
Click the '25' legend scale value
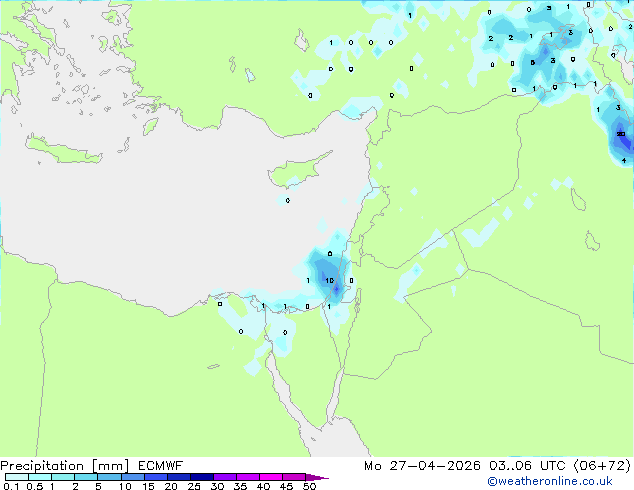click(194, 486)
